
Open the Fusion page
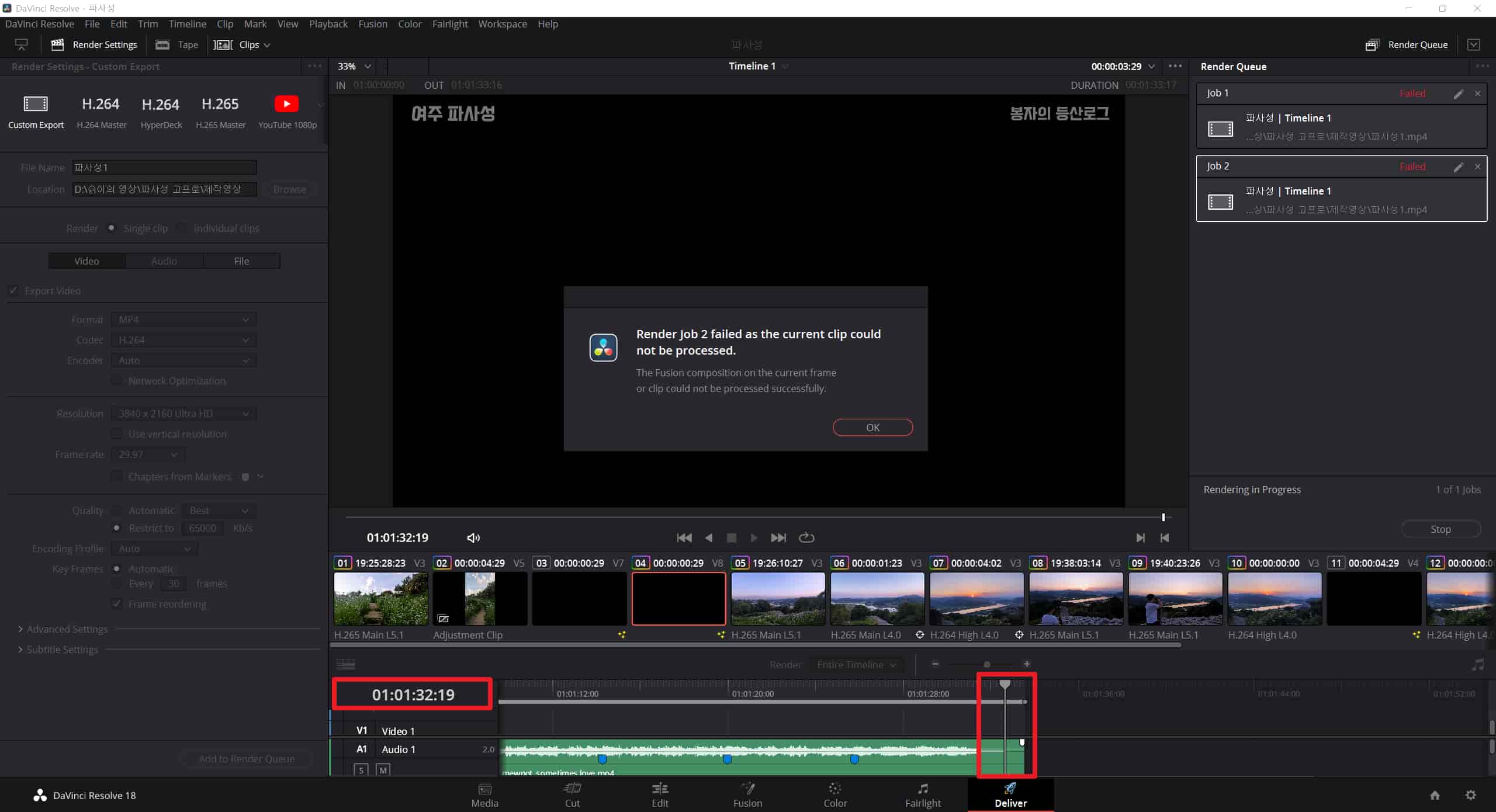point(747,795)
